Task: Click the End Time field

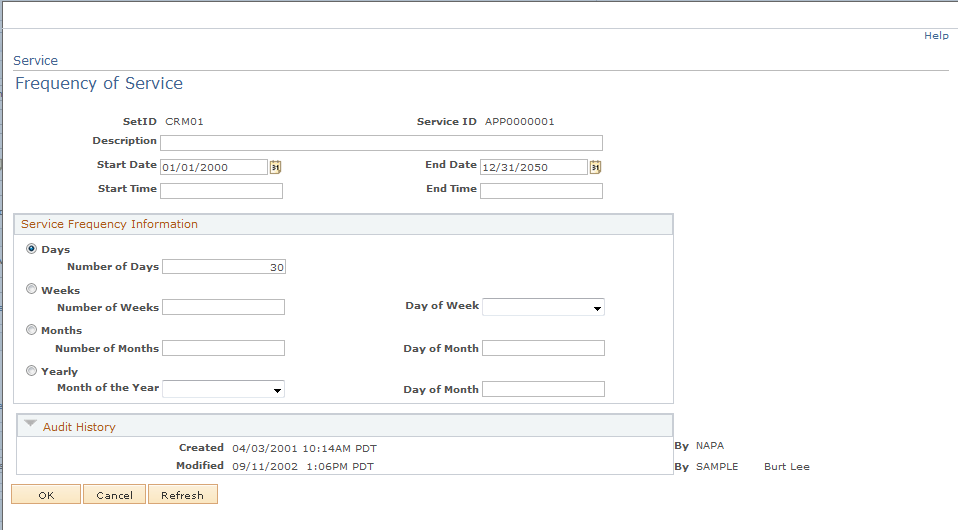Action: click(541, 191)
